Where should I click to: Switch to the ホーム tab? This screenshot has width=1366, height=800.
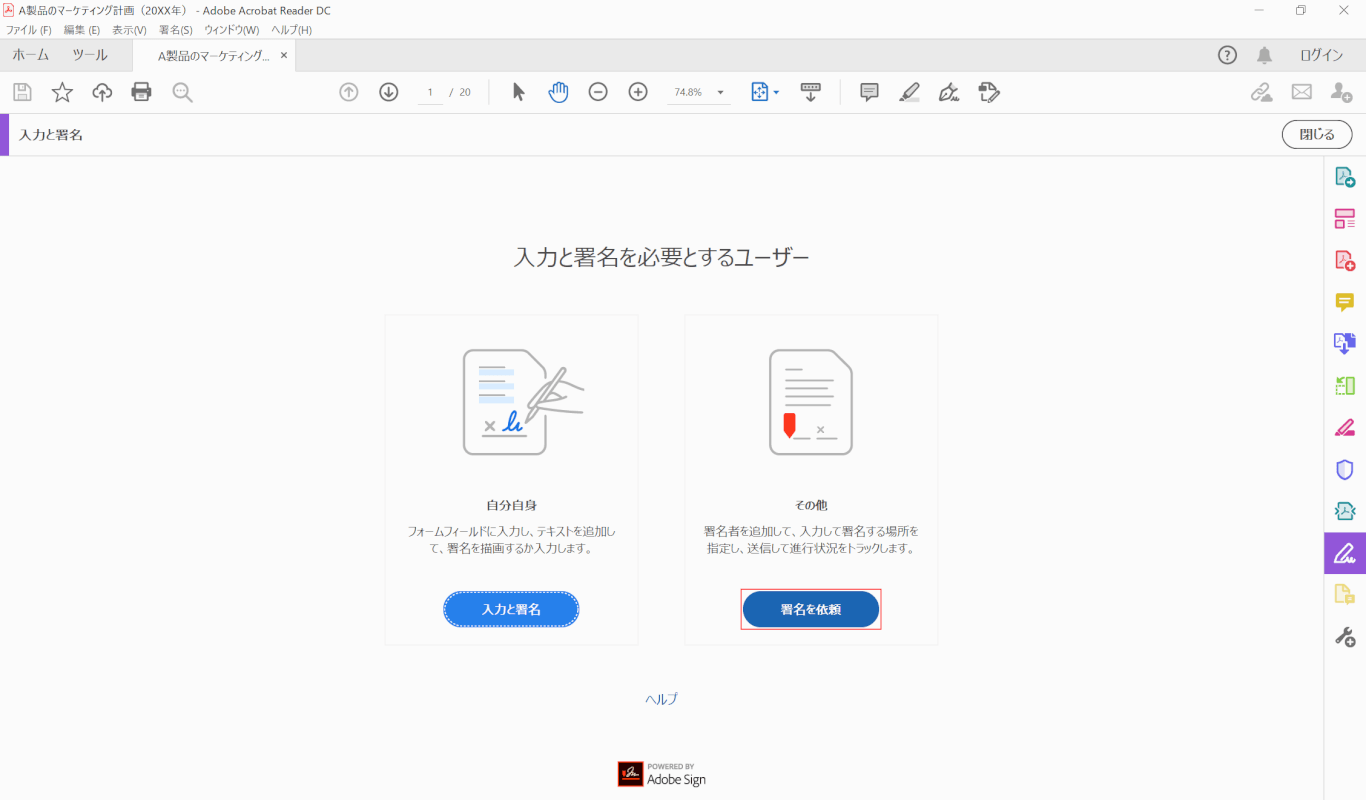tap(30, 55)
